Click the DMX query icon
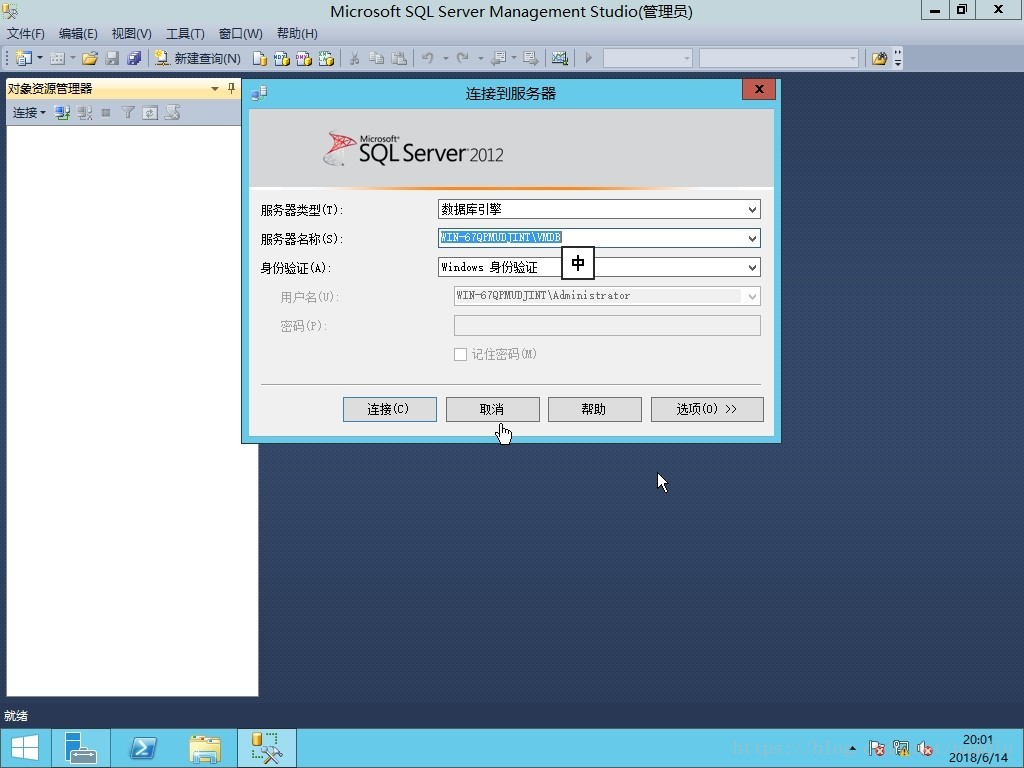 304,58
